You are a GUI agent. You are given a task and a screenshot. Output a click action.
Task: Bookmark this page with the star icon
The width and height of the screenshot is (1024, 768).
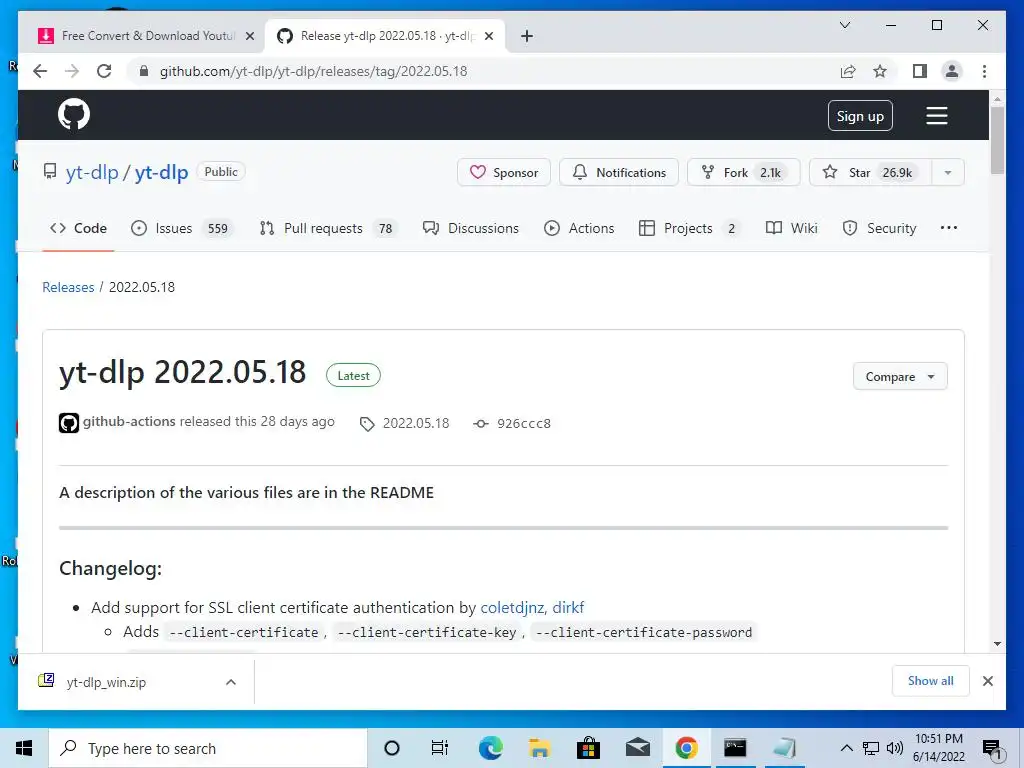tap(880, 71)
